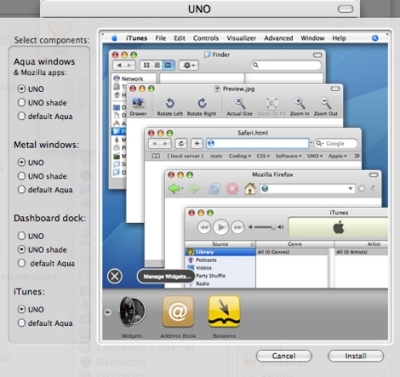Viewport: 400px width, 377px height.
Task: Open the Software bookmarks dropdown
Action: [x=288, y=156]
